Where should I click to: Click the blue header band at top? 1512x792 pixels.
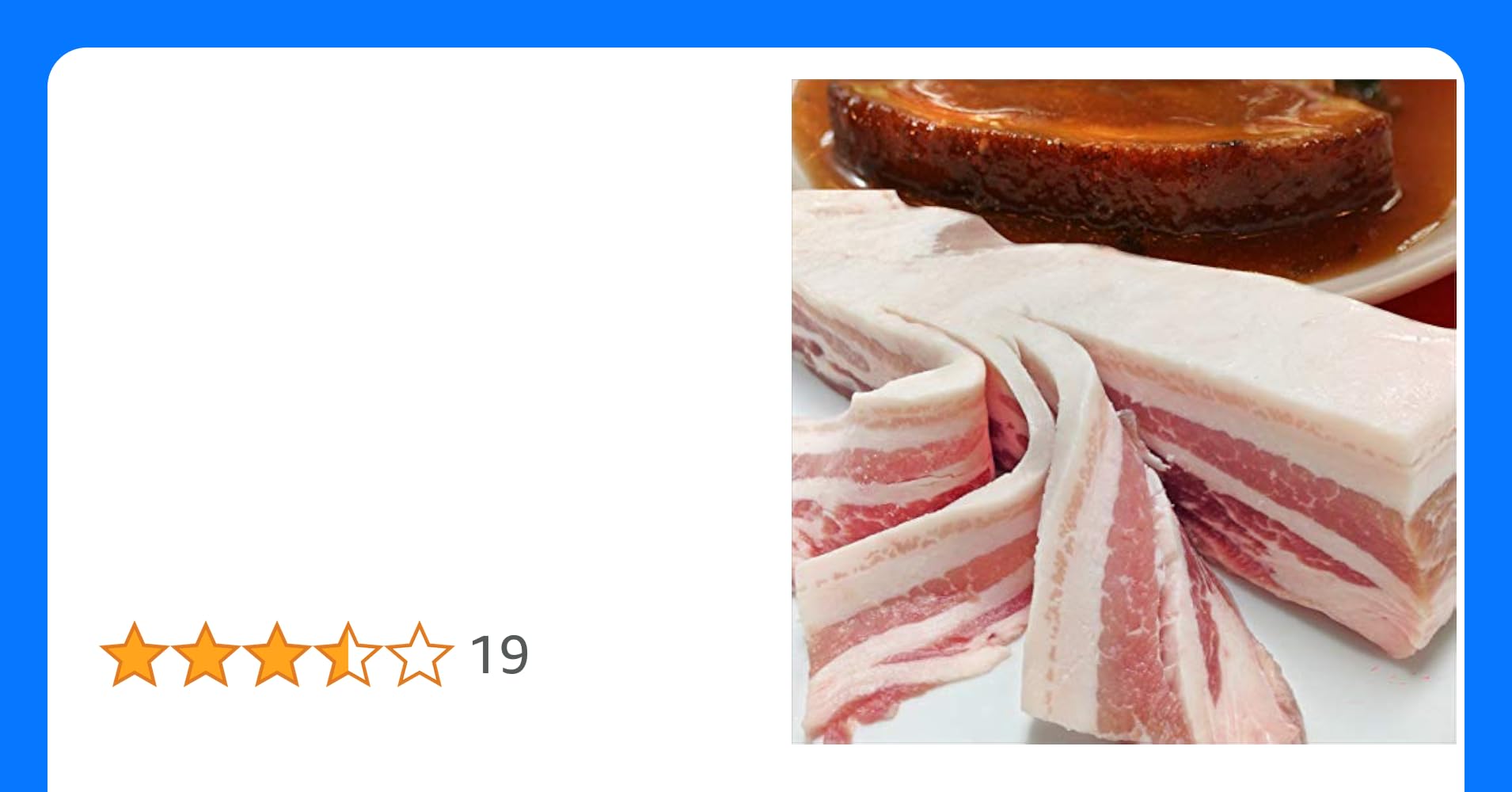756,22
